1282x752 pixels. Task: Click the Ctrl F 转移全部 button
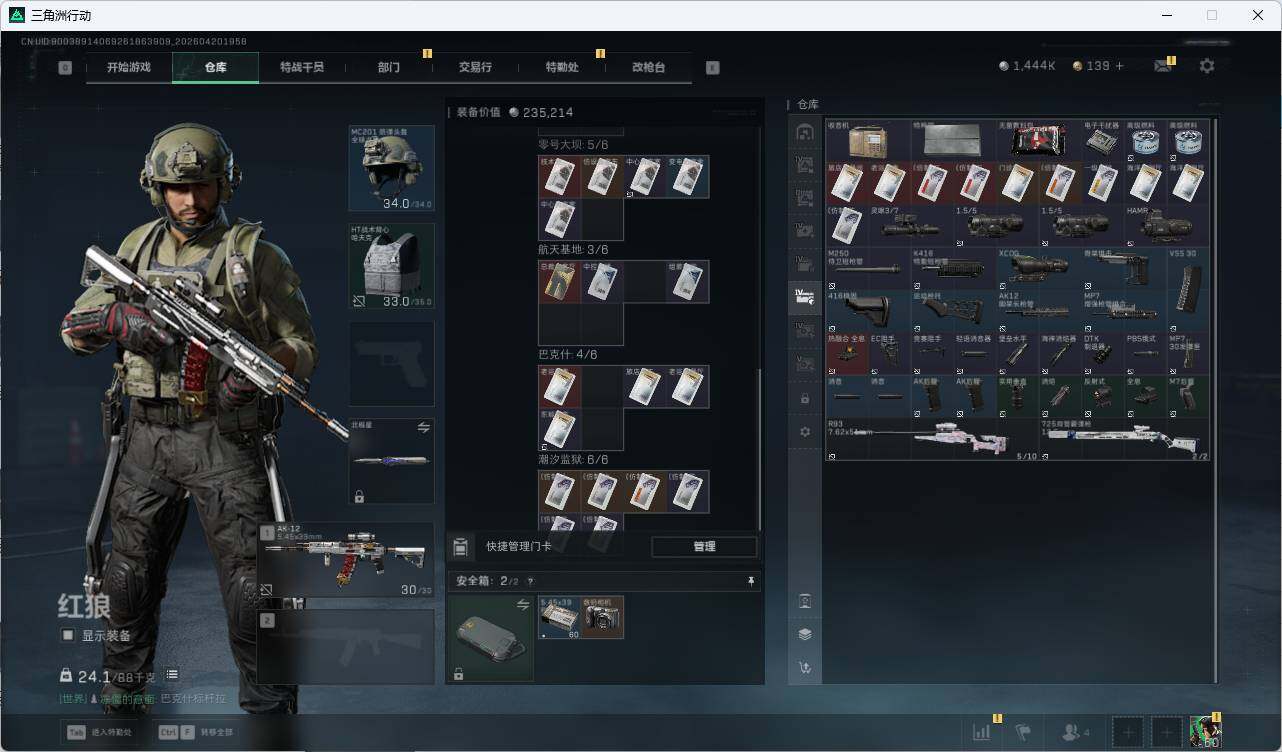pyautogui.click(x=196, y=732)
